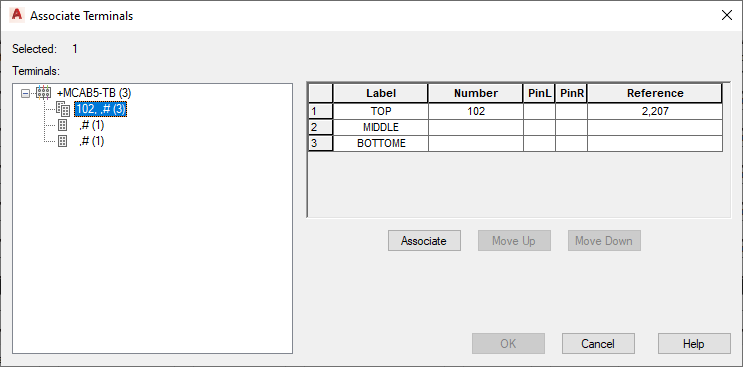Click the Reference column header
Image resolution: width=743 pixels, height=367 pixels.
655,93
